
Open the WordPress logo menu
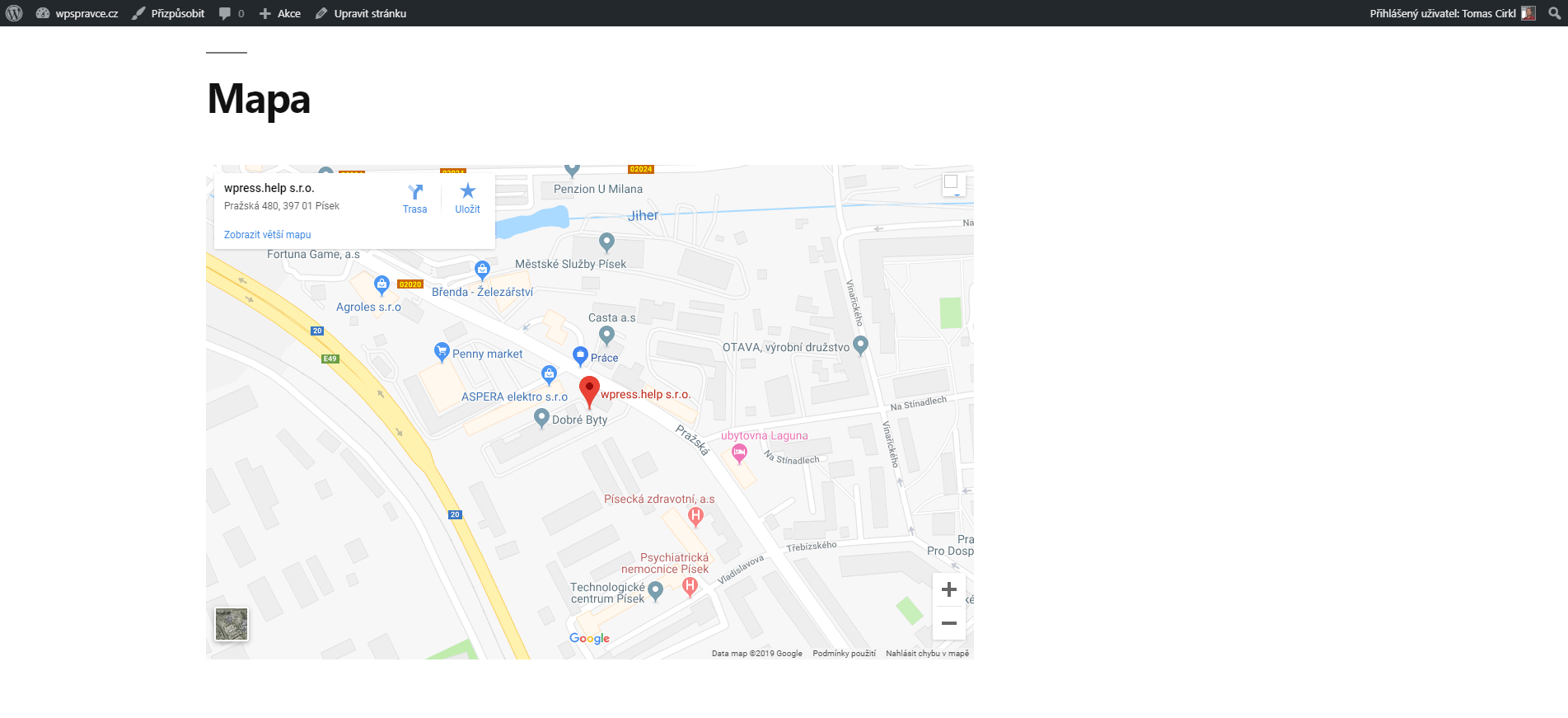(14, 13)
